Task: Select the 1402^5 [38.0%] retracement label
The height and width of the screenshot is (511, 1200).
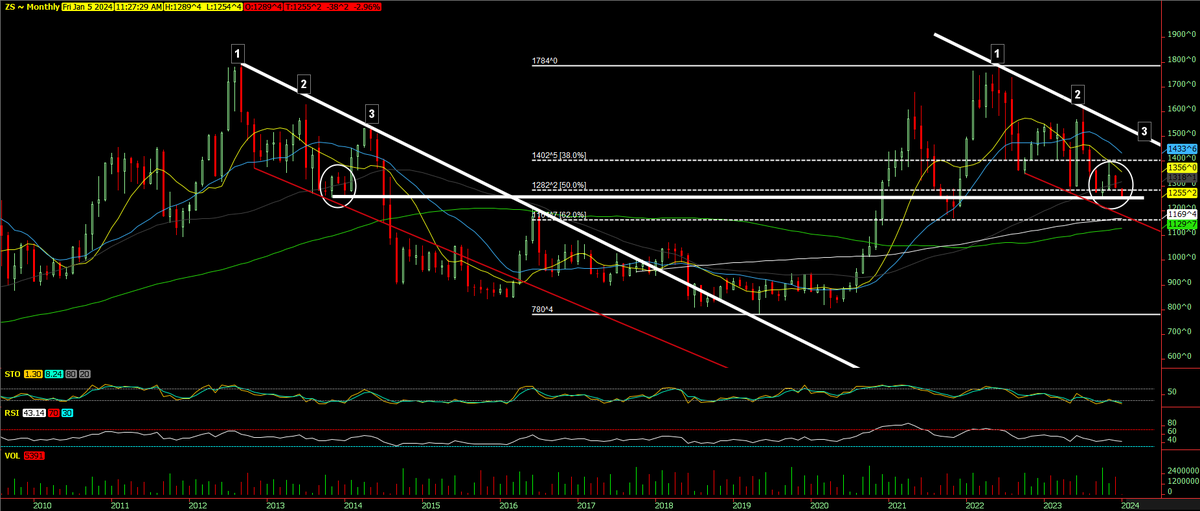Action: click(x=559, y=155)
